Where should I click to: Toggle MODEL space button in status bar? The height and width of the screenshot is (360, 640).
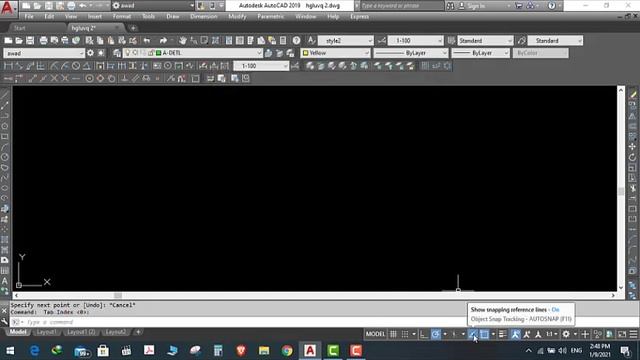coord(375,334)
